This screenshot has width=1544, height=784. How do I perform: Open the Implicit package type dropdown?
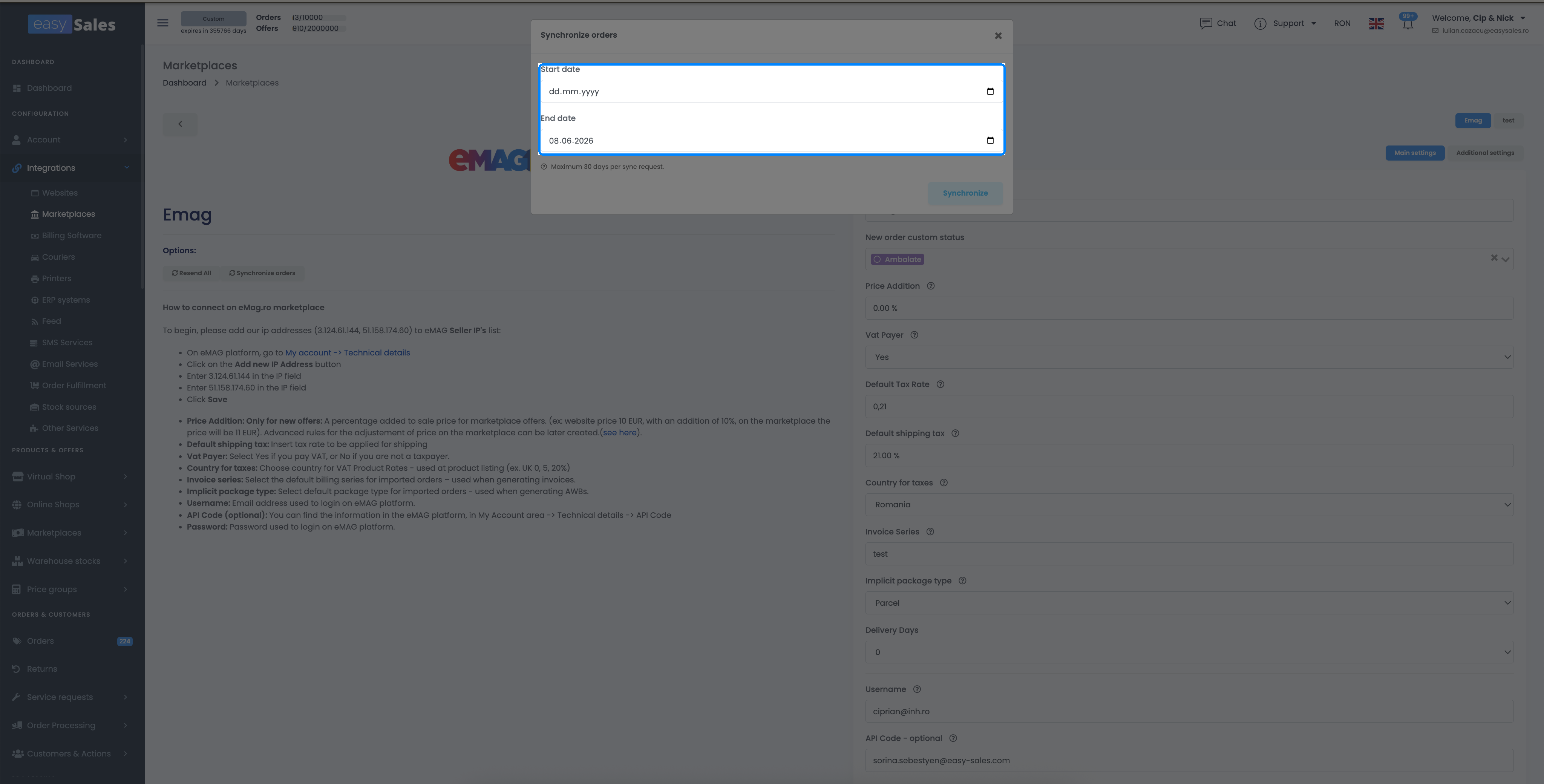pyautogui.click(x=1189, y=603)
